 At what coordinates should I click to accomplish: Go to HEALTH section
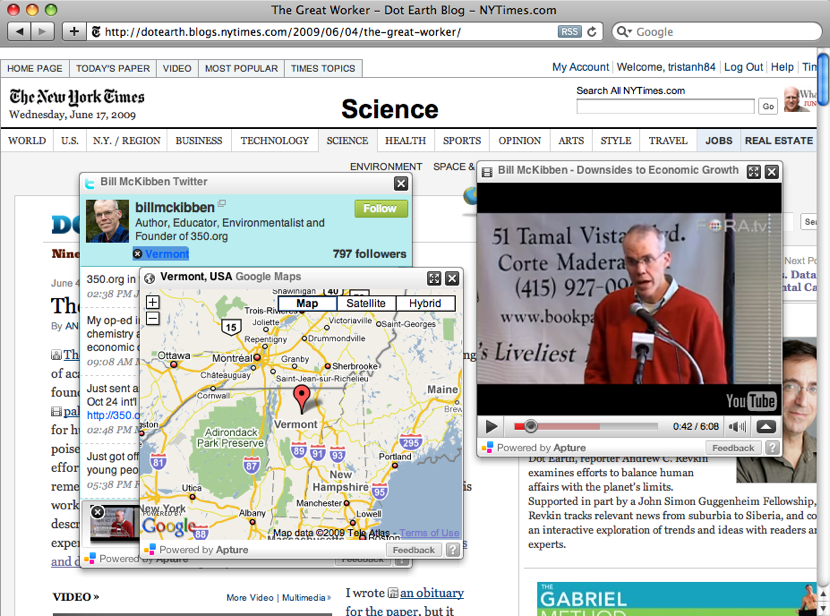[405, 141]
